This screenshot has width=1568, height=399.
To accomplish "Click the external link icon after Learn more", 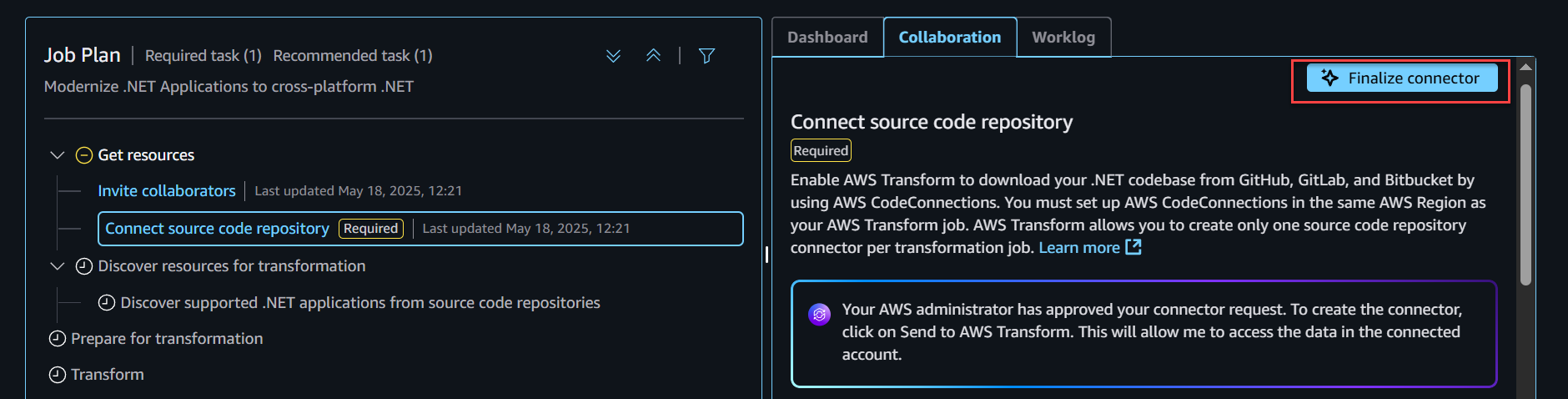I will pos(1133,247).
